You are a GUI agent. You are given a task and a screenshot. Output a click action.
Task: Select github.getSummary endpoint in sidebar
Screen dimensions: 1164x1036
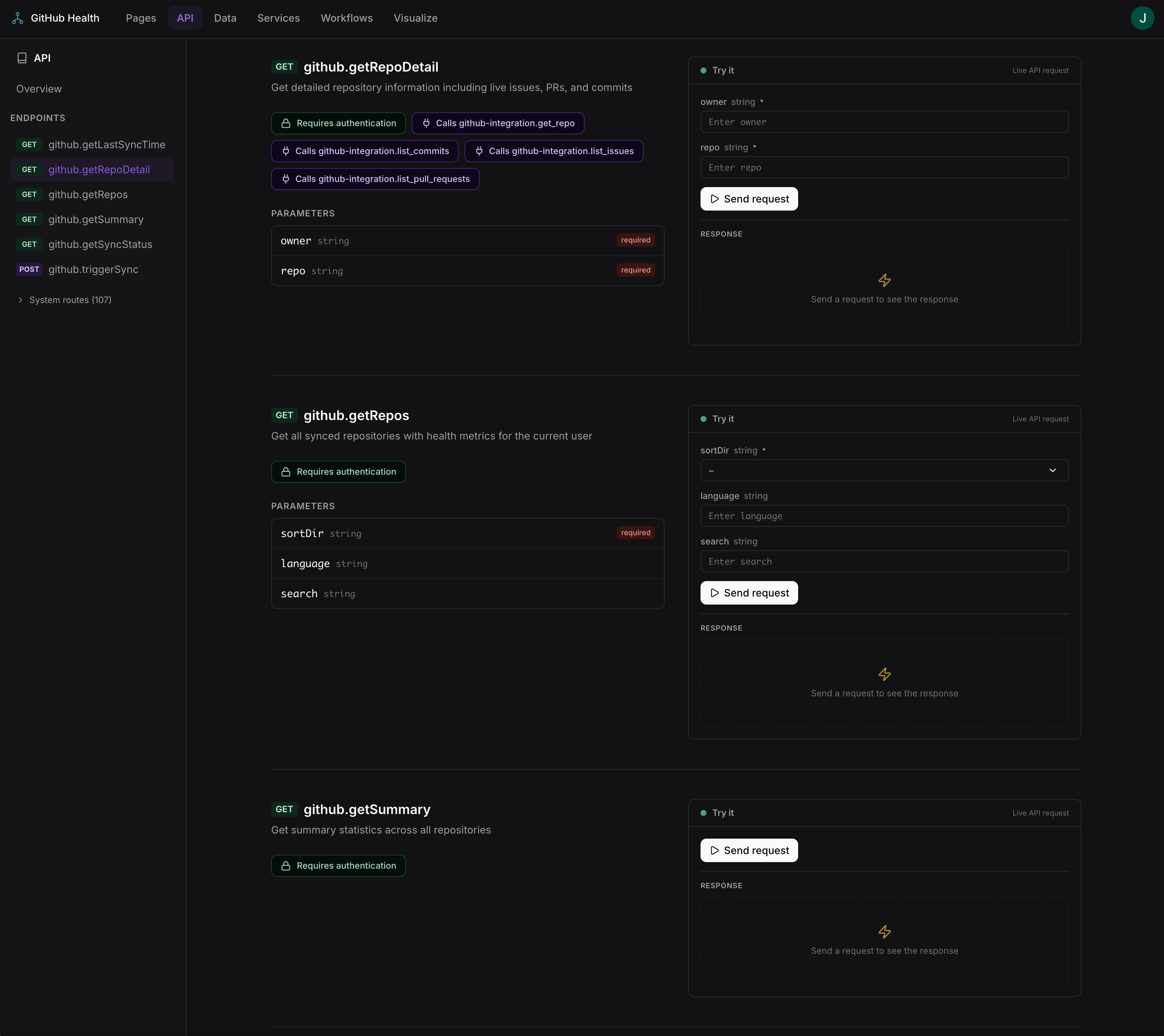(92, 220)
